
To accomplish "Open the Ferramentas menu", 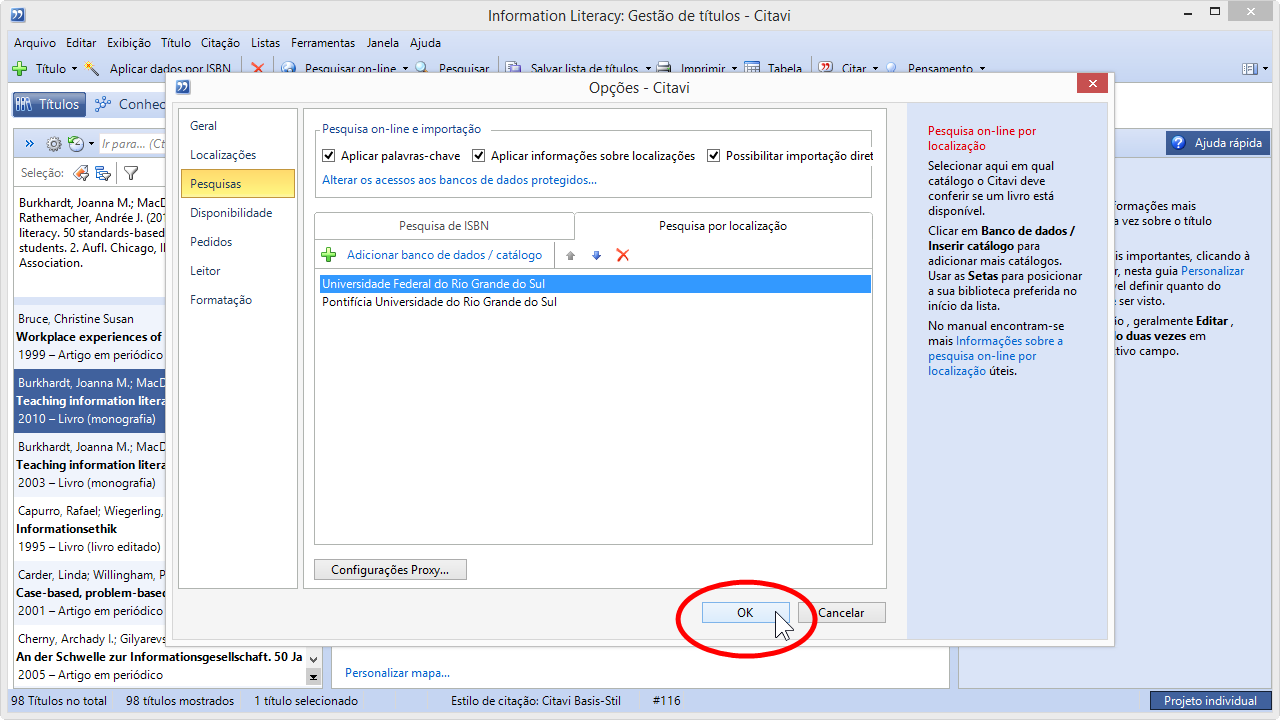I will tap(323, 43).
